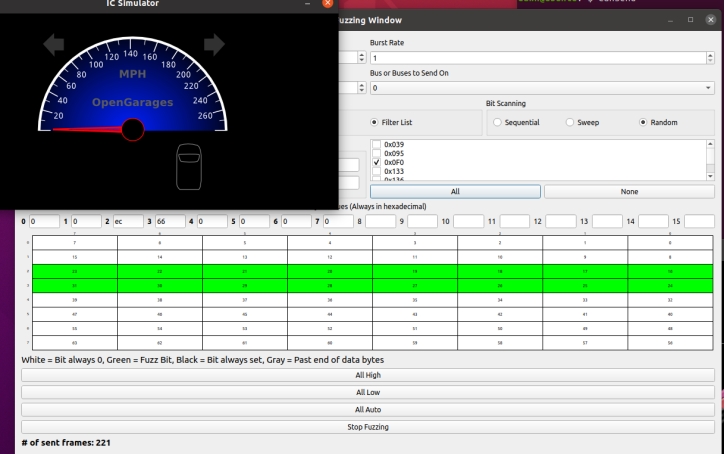Image resolution: width=725 pixels, height=454 pixels.
Task: Click the byte 4 value field
Action: (212, 221)
